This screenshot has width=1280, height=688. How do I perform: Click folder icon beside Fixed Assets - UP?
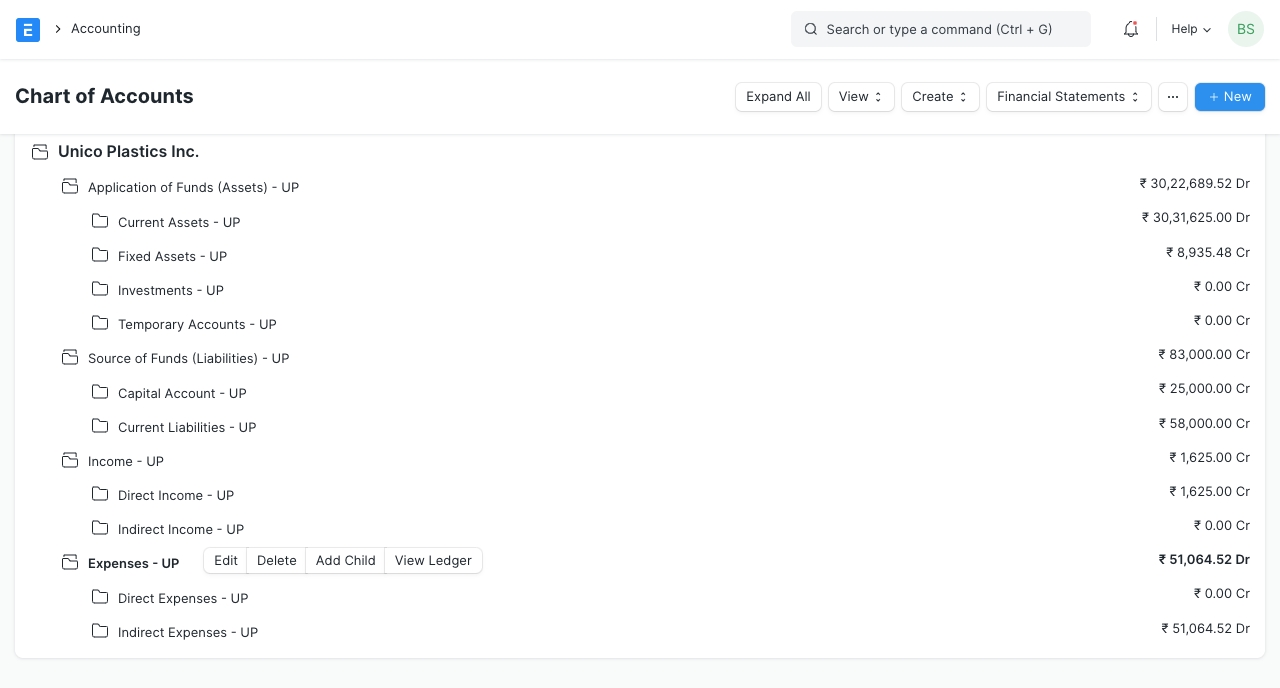pos(100,255)
